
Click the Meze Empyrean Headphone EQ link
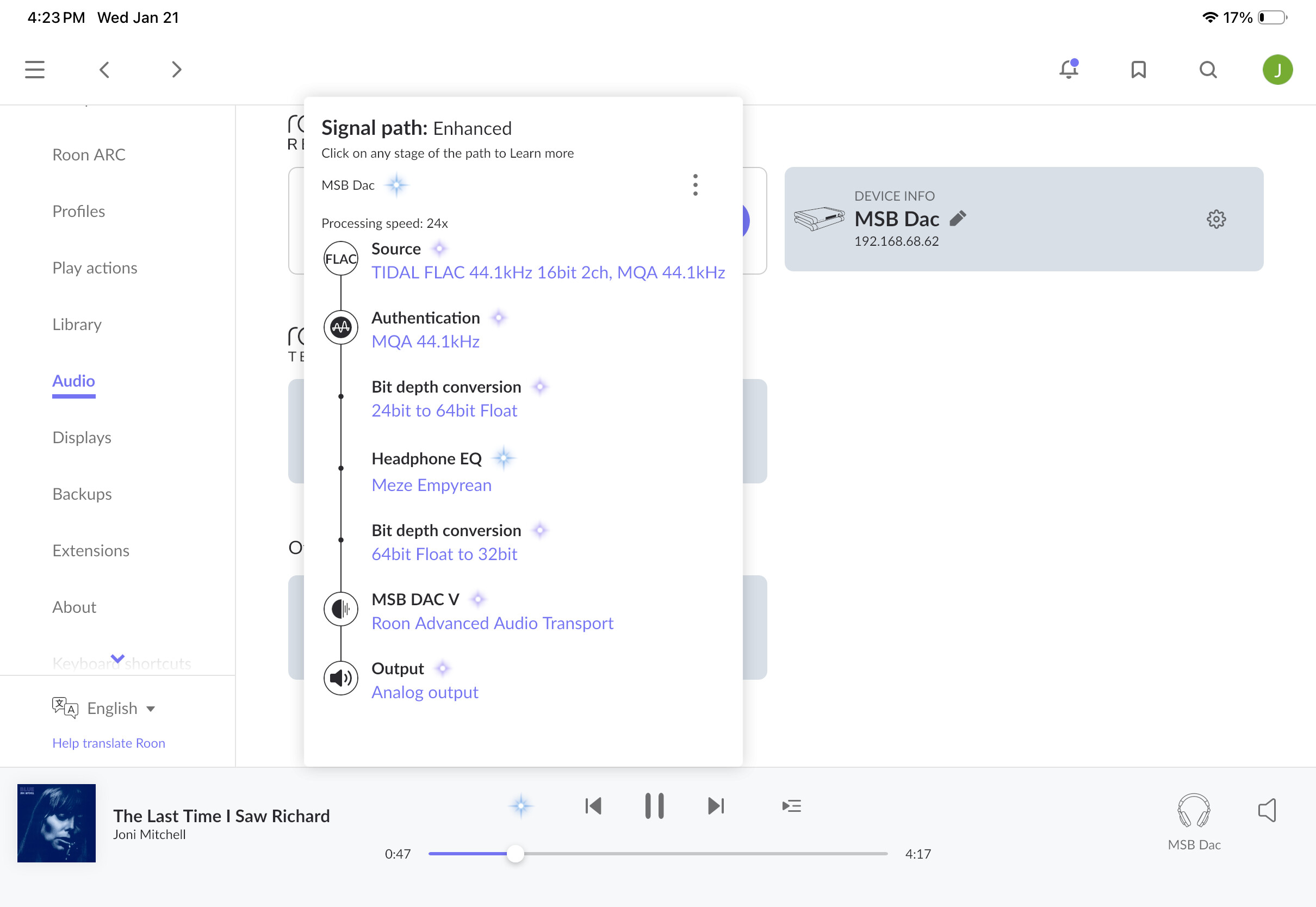pos(431,484)
